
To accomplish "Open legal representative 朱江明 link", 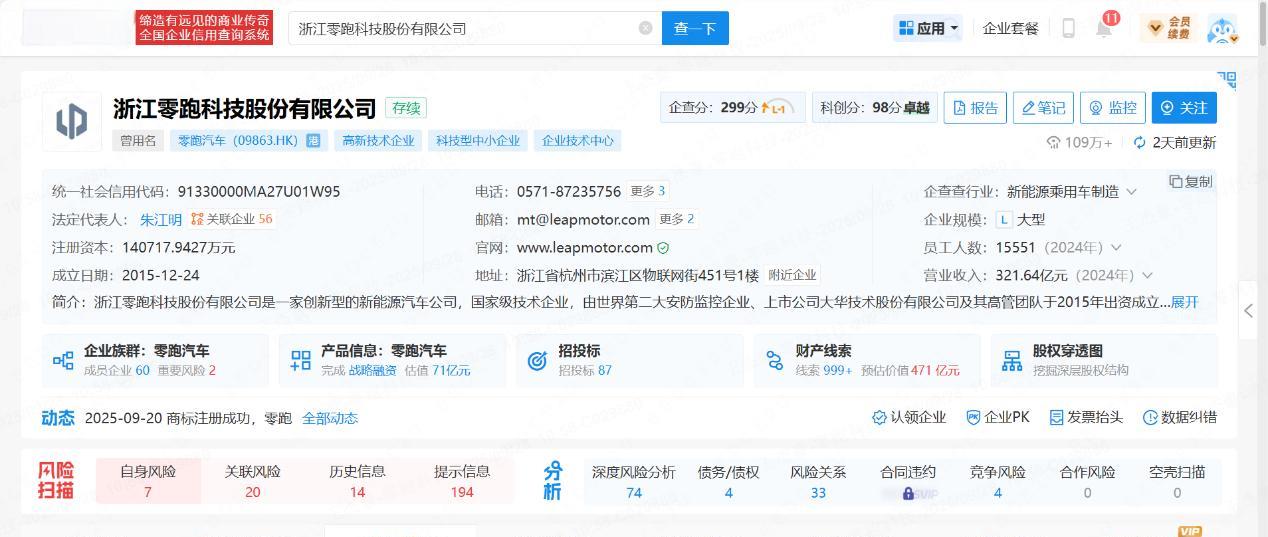I will (161, 219).
